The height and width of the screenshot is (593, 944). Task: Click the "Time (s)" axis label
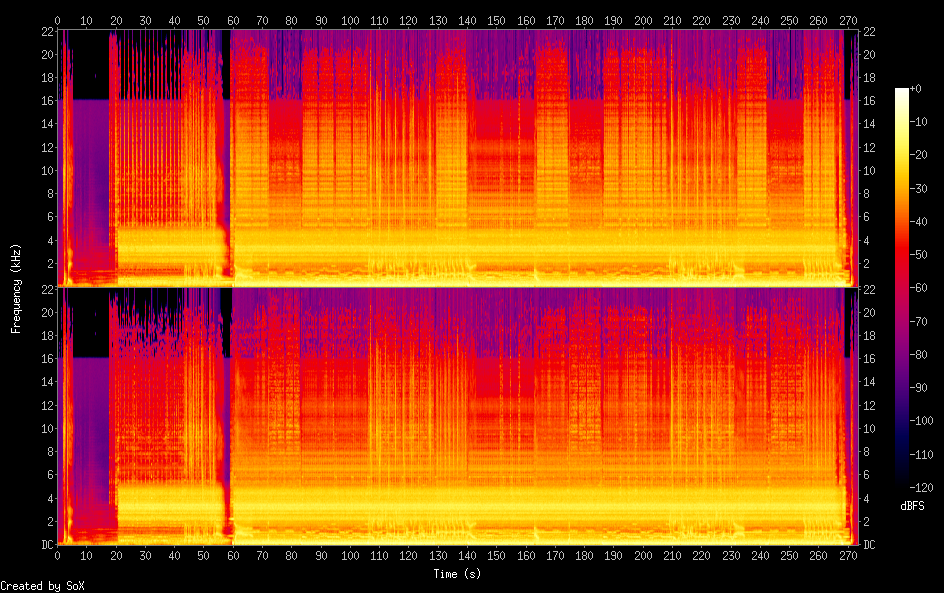456,574
